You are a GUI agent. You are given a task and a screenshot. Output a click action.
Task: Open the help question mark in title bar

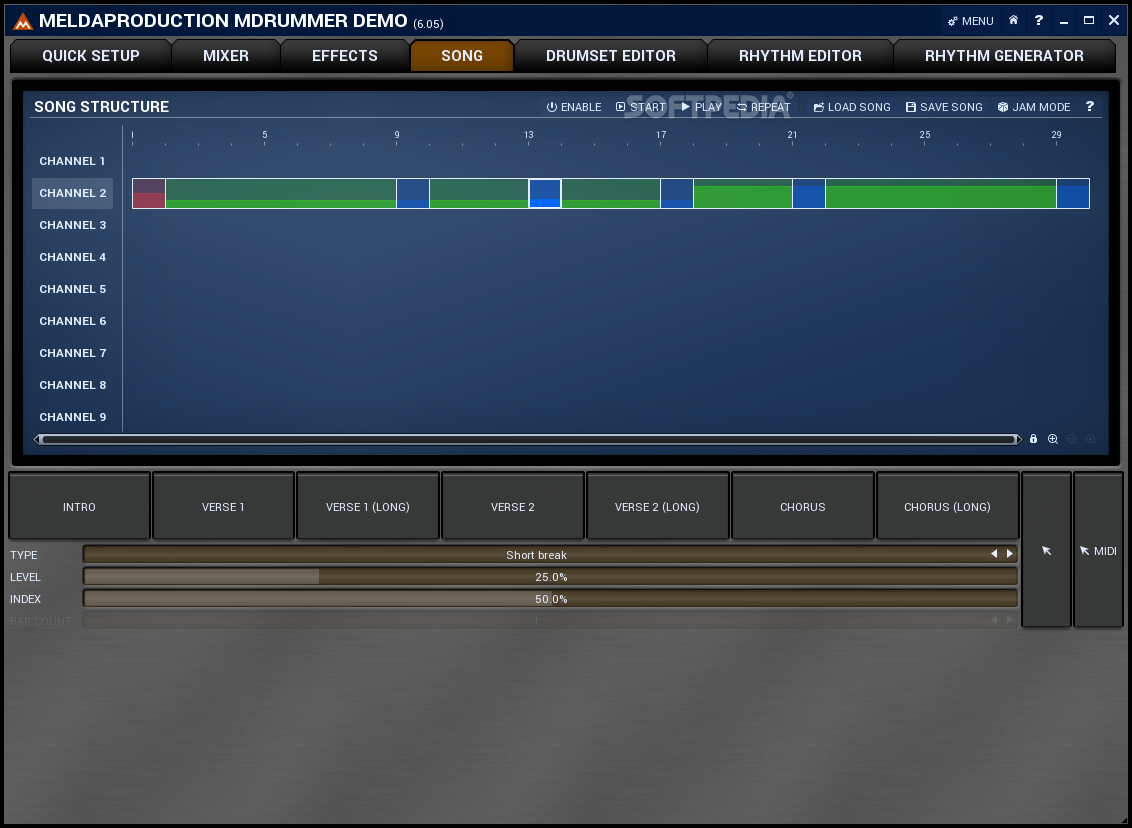[1039, 20]
